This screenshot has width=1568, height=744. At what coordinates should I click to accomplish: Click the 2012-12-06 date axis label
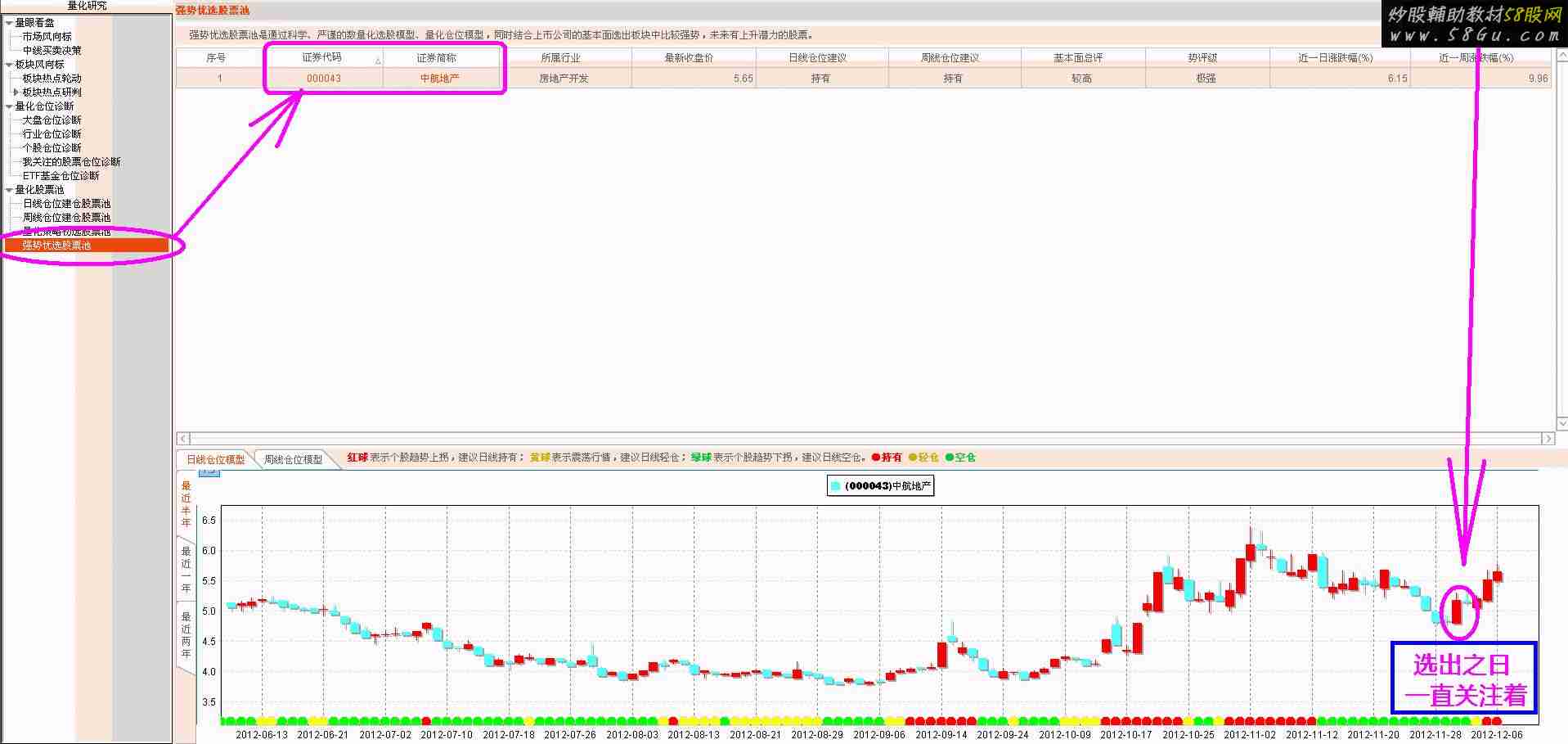pyautogui.click(x=1497, y=735)
